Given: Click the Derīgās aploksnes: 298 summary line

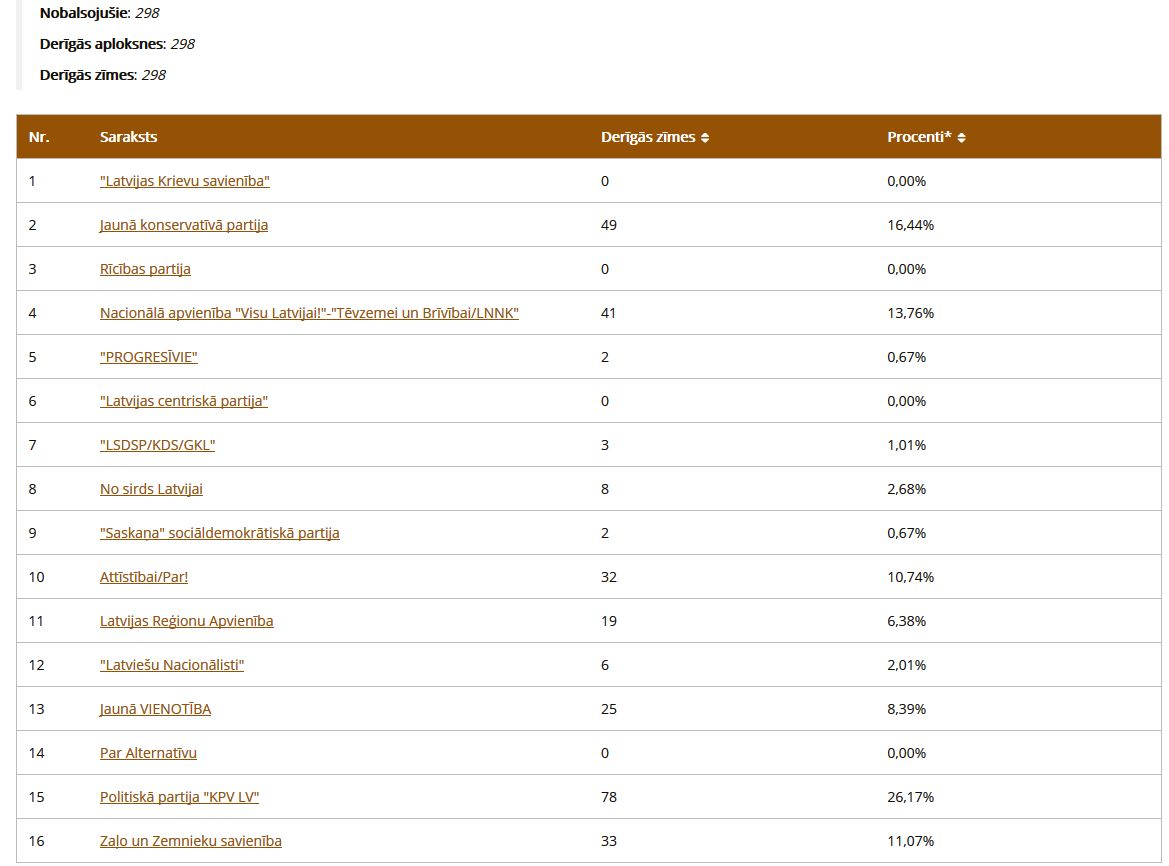Looking at the screenshot, I should (117, 44).
